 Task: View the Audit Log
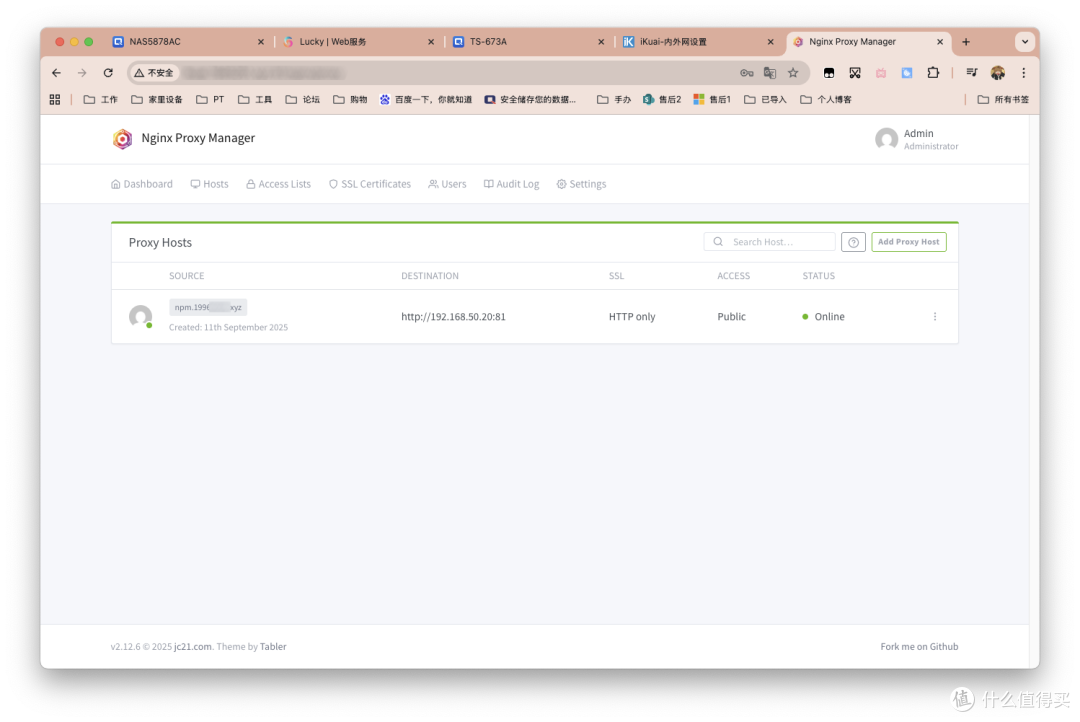pyautogui.click(x=511, y=185)
